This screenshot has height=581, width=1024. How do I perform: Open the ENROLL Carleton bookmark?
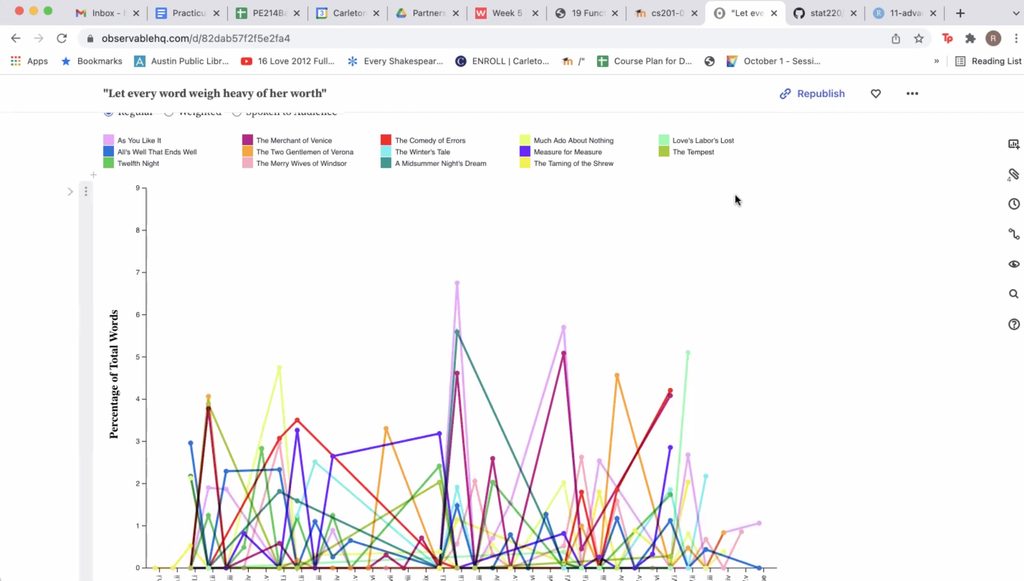502,61
